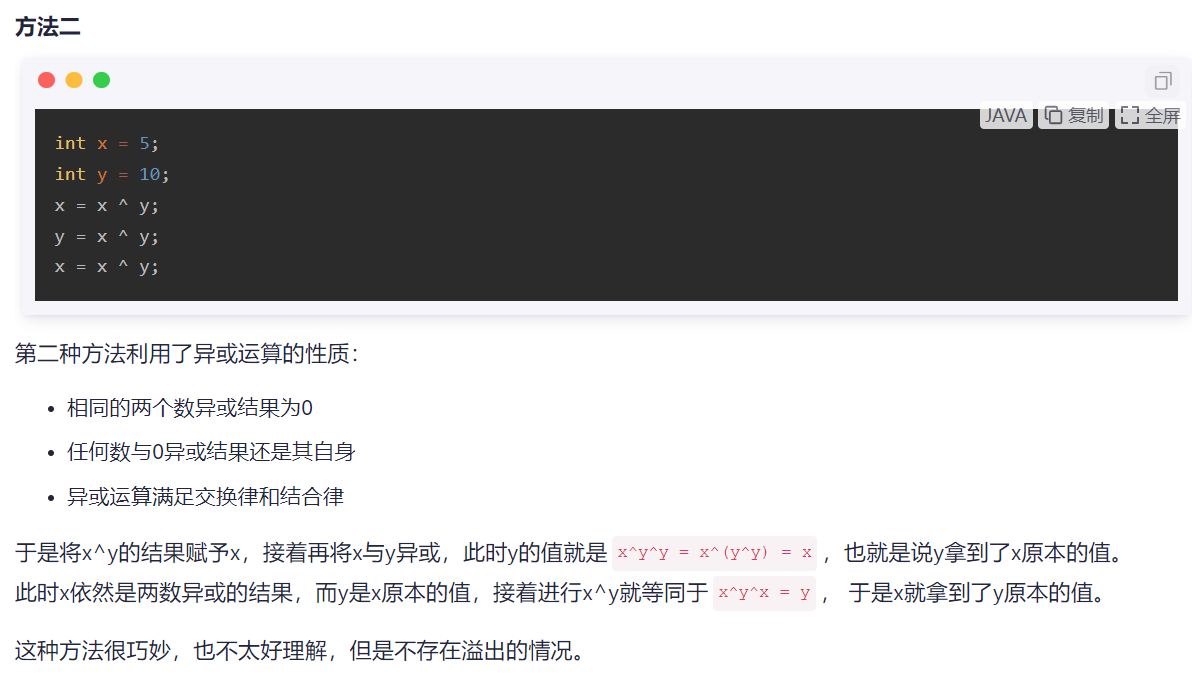Click the first x = x ^ y; line
The image size is (1192, 677).
pyautogui.click(x=105, y=205)
